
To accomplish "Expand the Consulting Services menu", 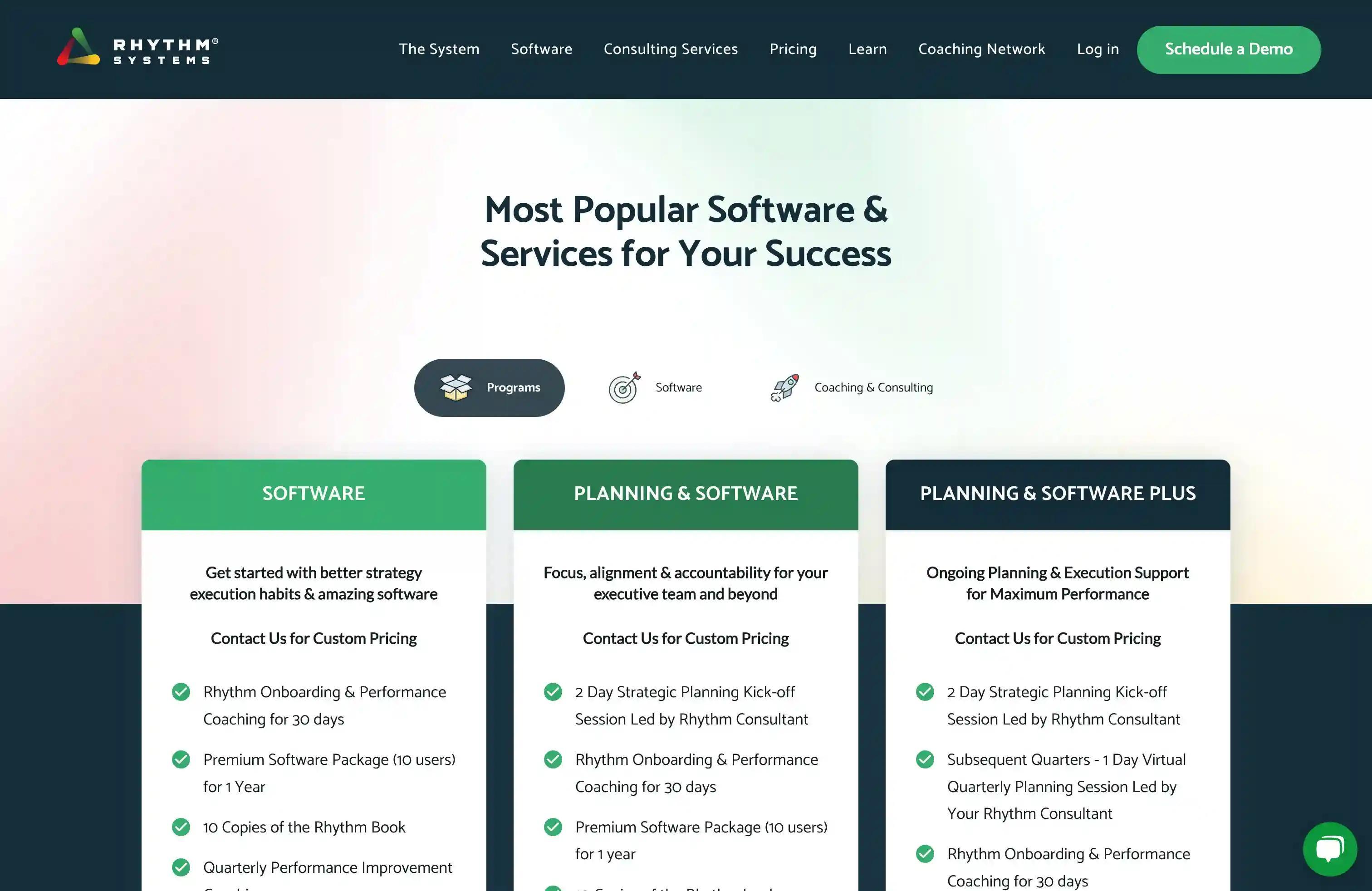I will [x=670, y=49].
